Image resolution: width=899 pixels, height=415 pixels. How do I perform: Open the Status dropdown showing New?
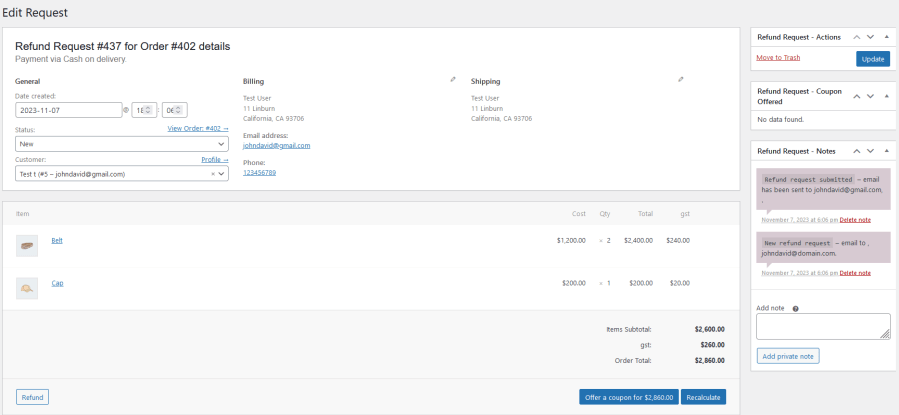pyautogui.click(x=122, y=144)
